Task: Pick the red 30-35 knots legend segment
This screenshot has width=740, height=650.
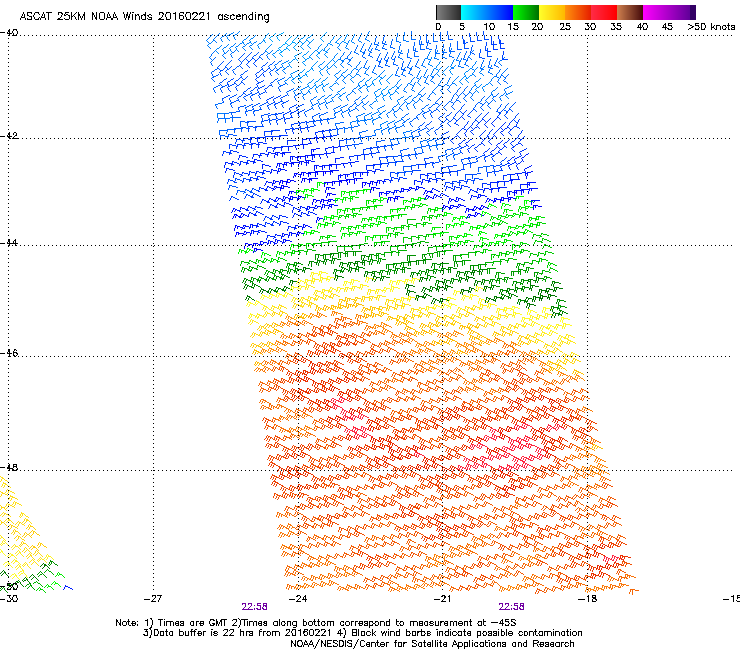Action: tap(604, 12)
